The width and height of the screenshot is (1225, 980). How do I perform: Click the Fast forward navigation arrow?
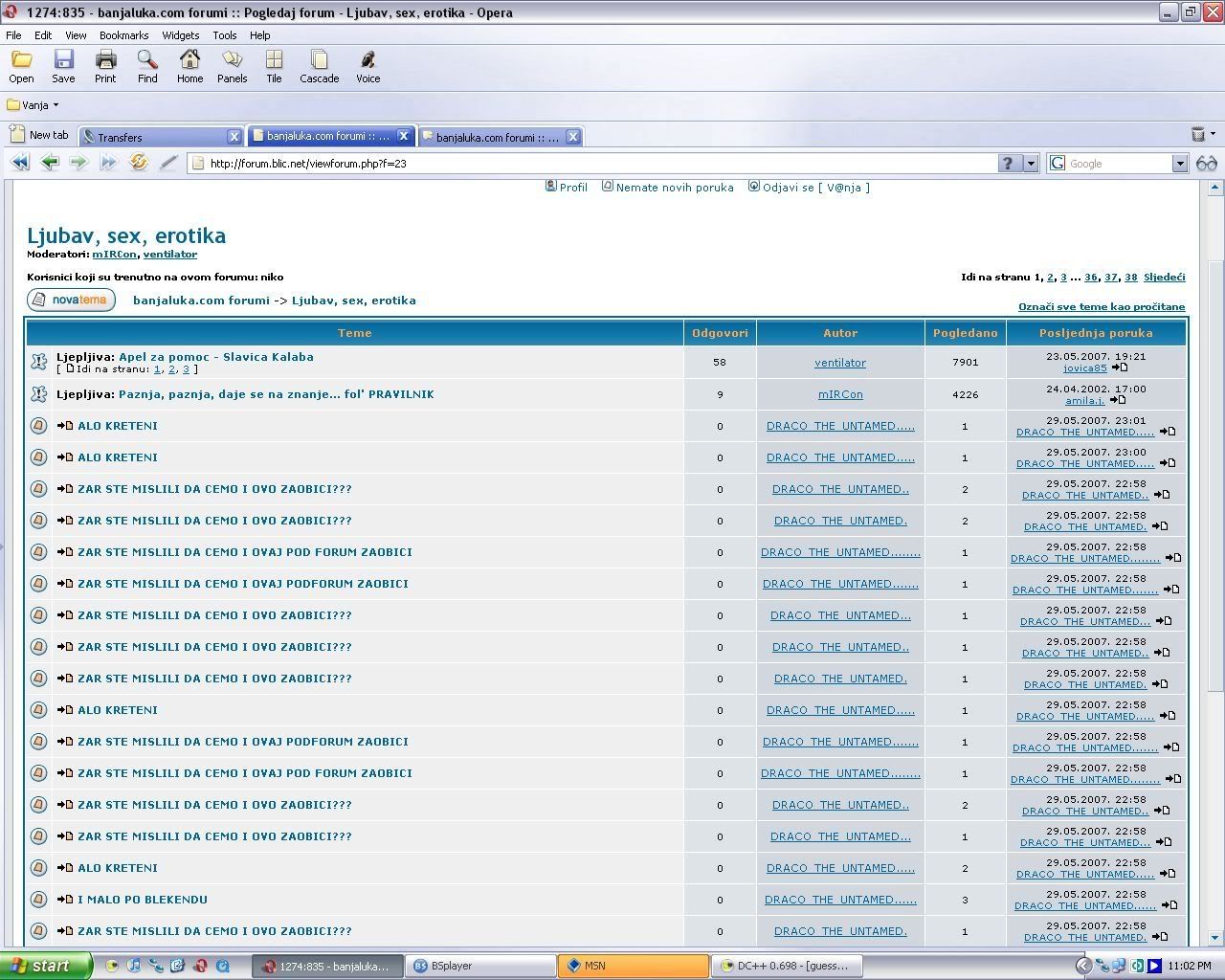(109, 163)
